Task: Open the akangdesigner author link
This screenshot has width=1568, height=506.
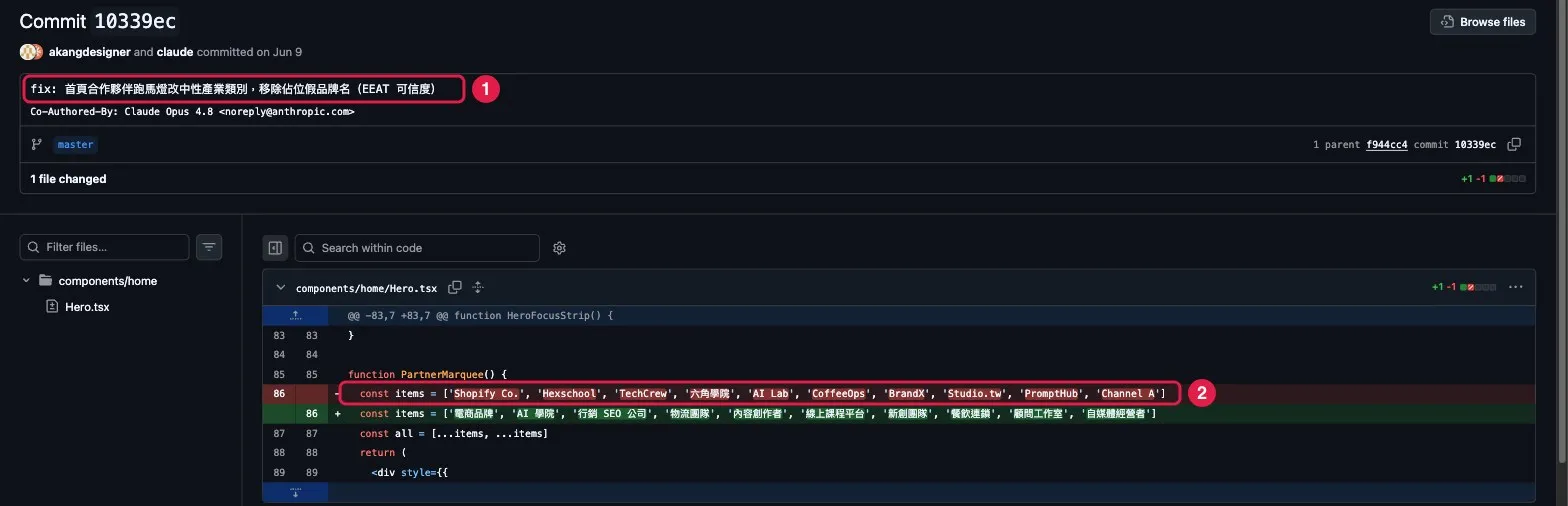Action: tap(90, 52)
